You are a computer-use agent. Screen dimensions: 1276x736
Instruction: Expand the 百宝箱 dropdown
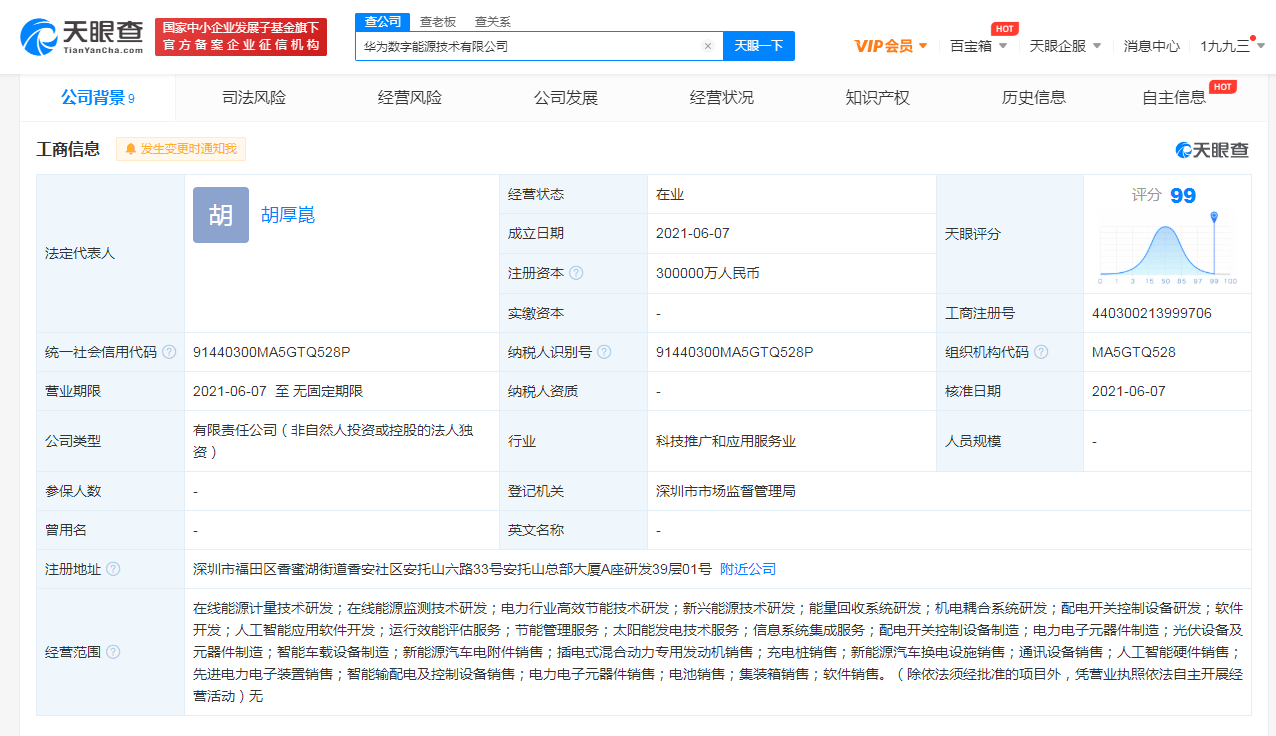click(977, 46)
